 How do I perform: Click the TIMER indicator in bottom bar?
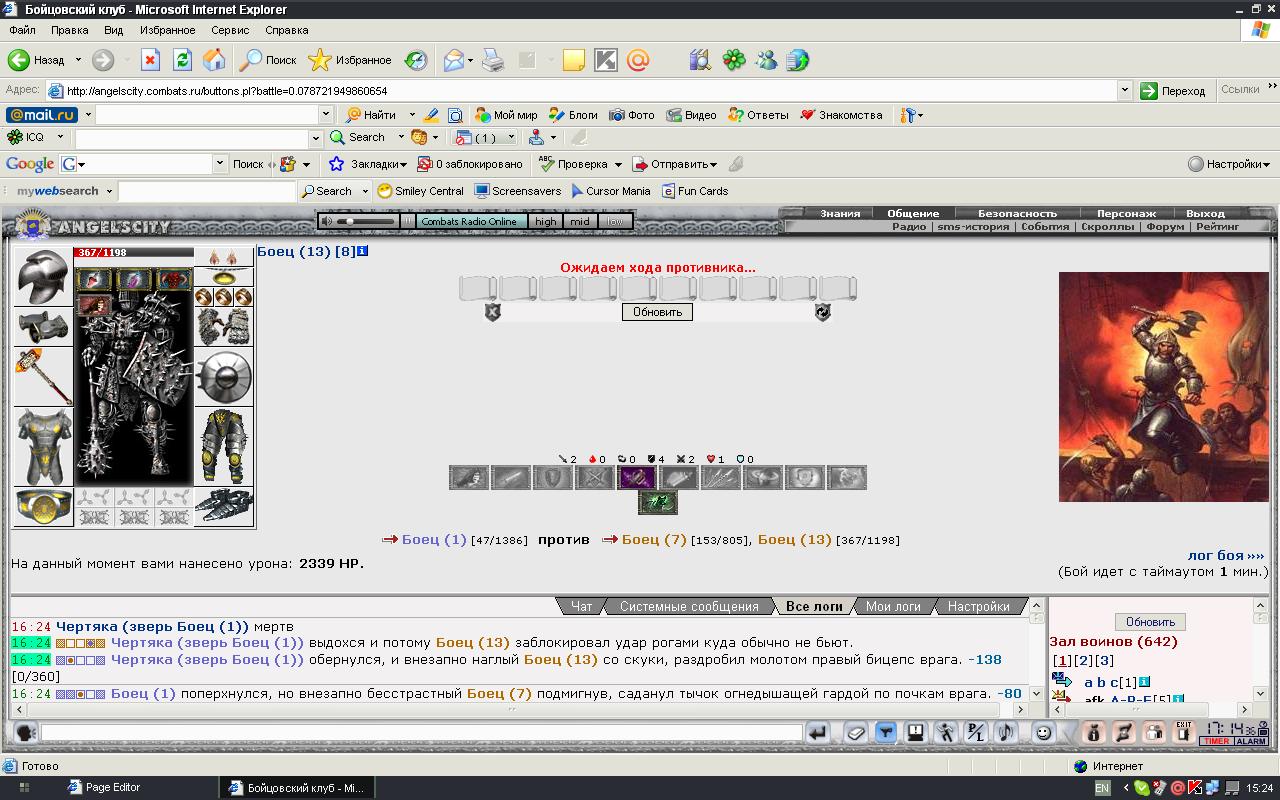coord(1217,741)
